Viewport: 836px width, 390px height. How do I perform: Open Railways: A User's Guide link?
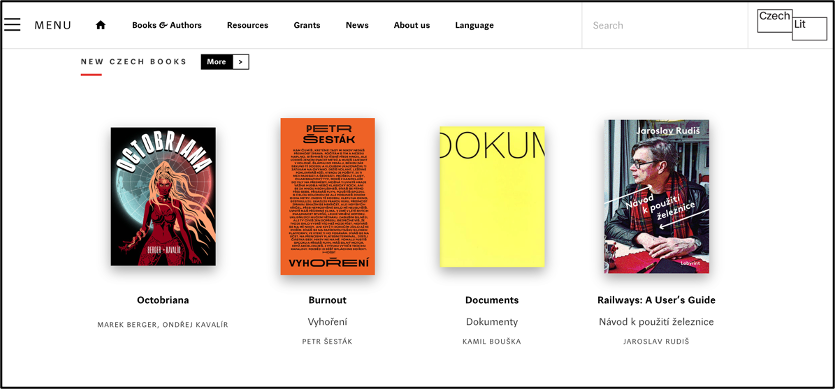tap(656, 300)
